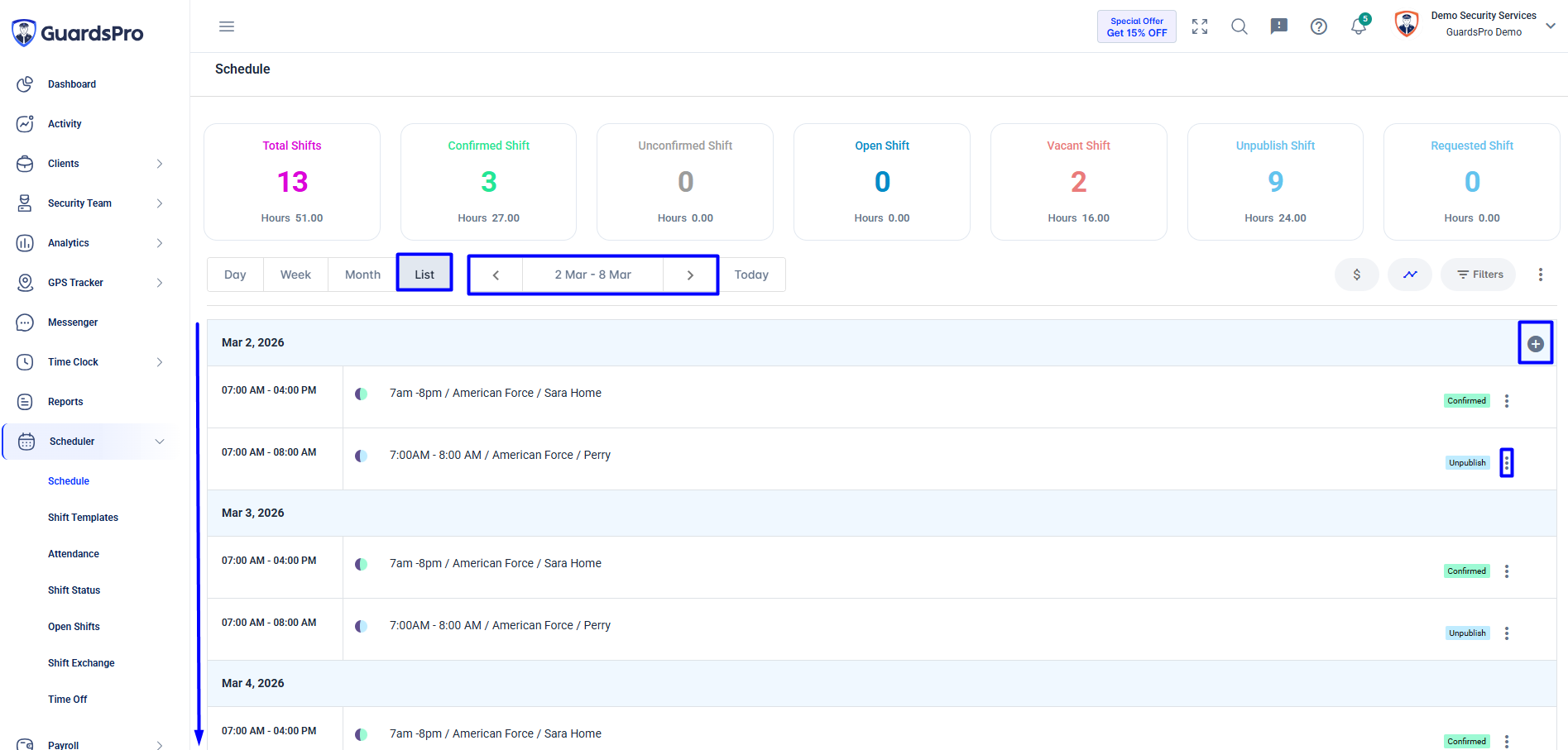
Task: Toggle the hamburger sidebar menu
Action: (x=227, y=26)
